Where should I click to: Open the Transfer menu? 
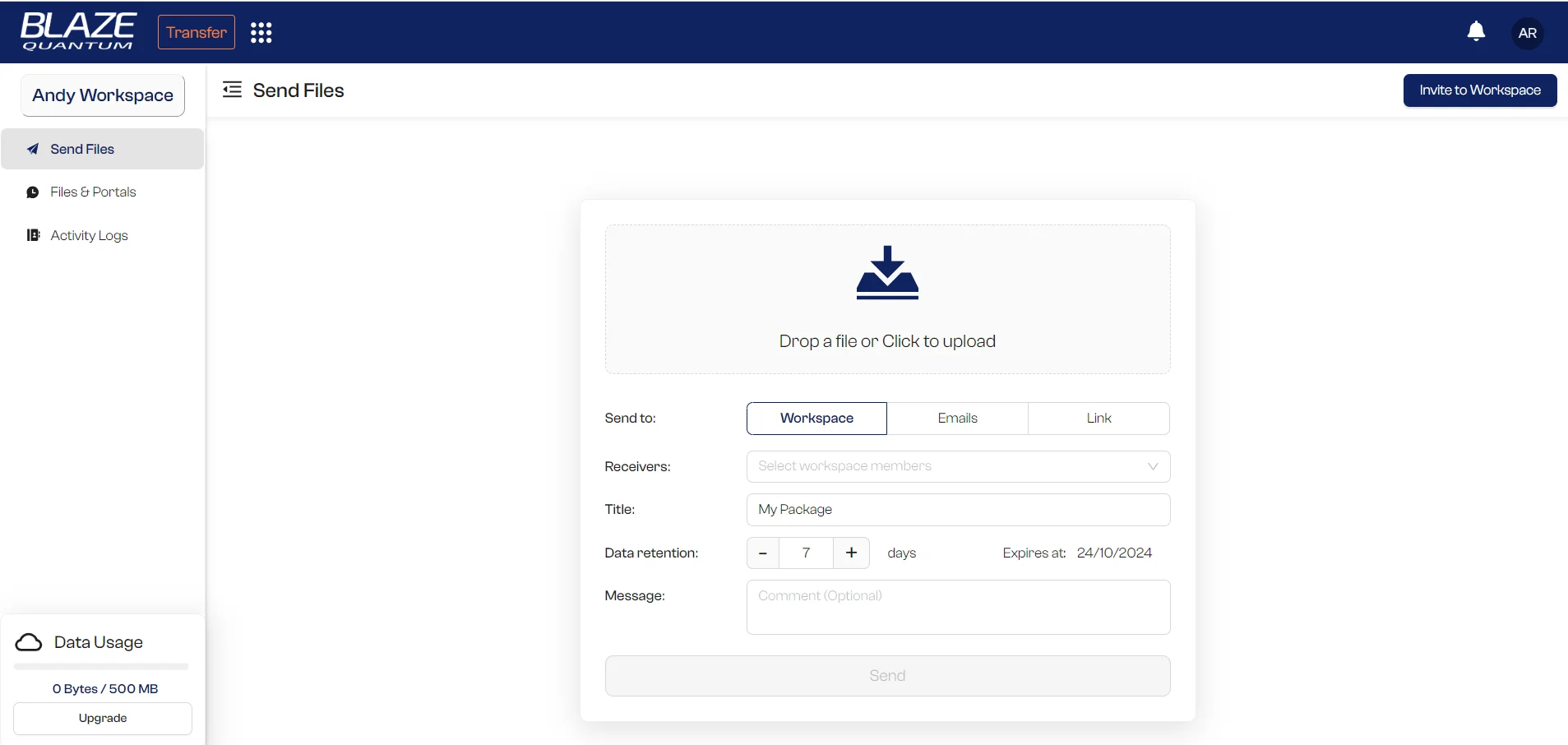click(x=196, y=31)
